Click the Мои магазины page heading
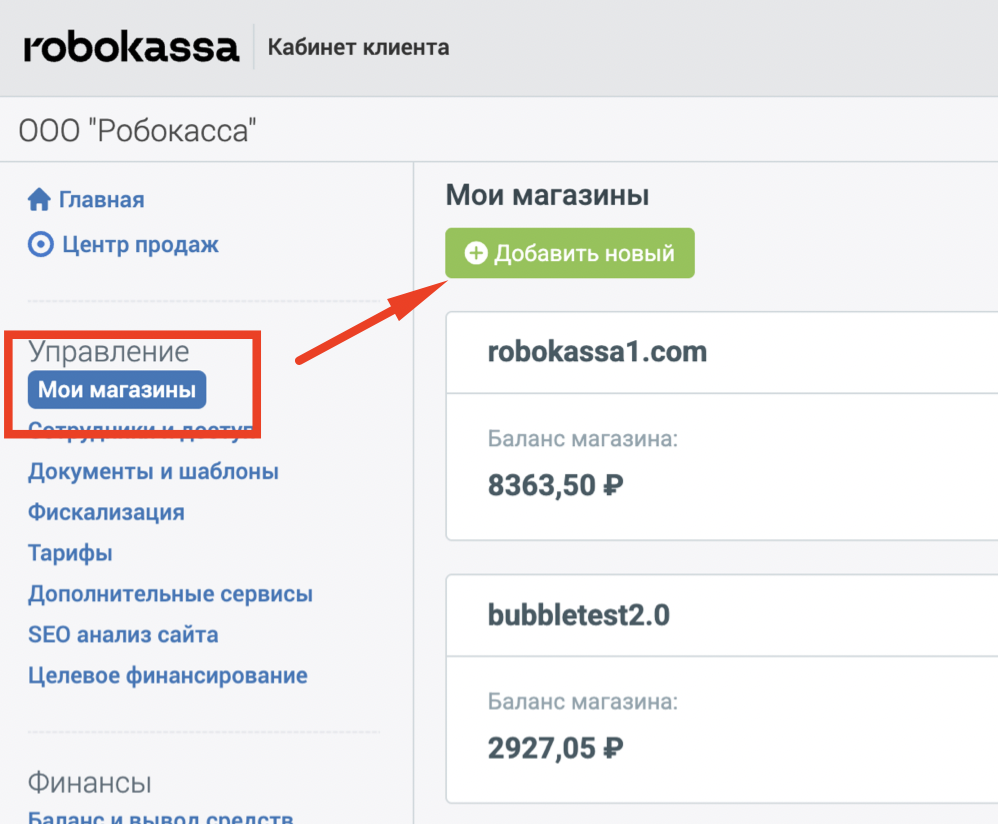Screen dimensions: 998x824 (547, 195)
